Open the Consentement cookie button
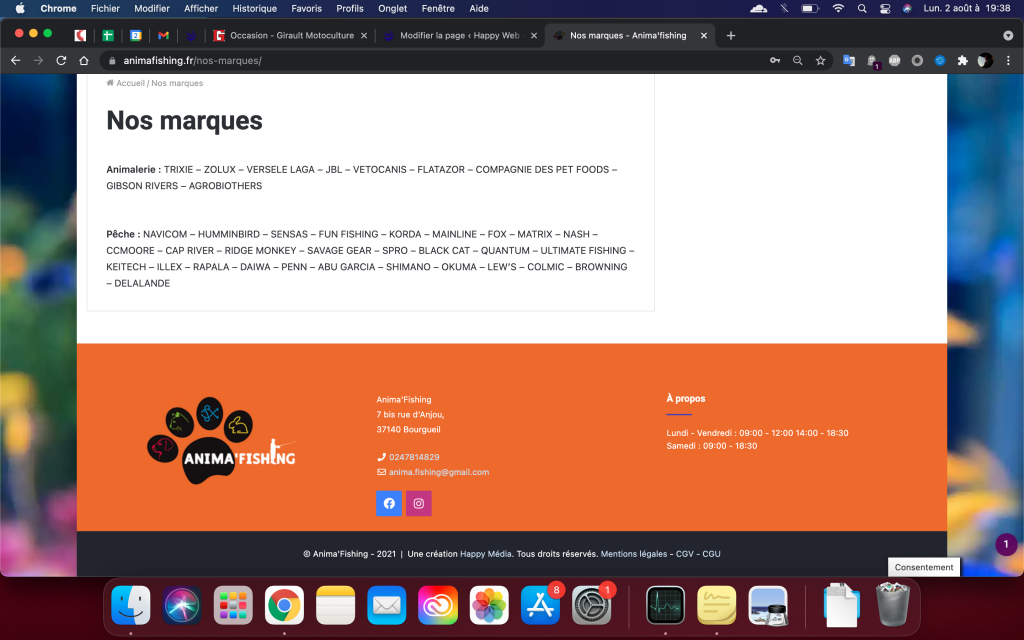The image size is (1024, 640). [924, 567]
